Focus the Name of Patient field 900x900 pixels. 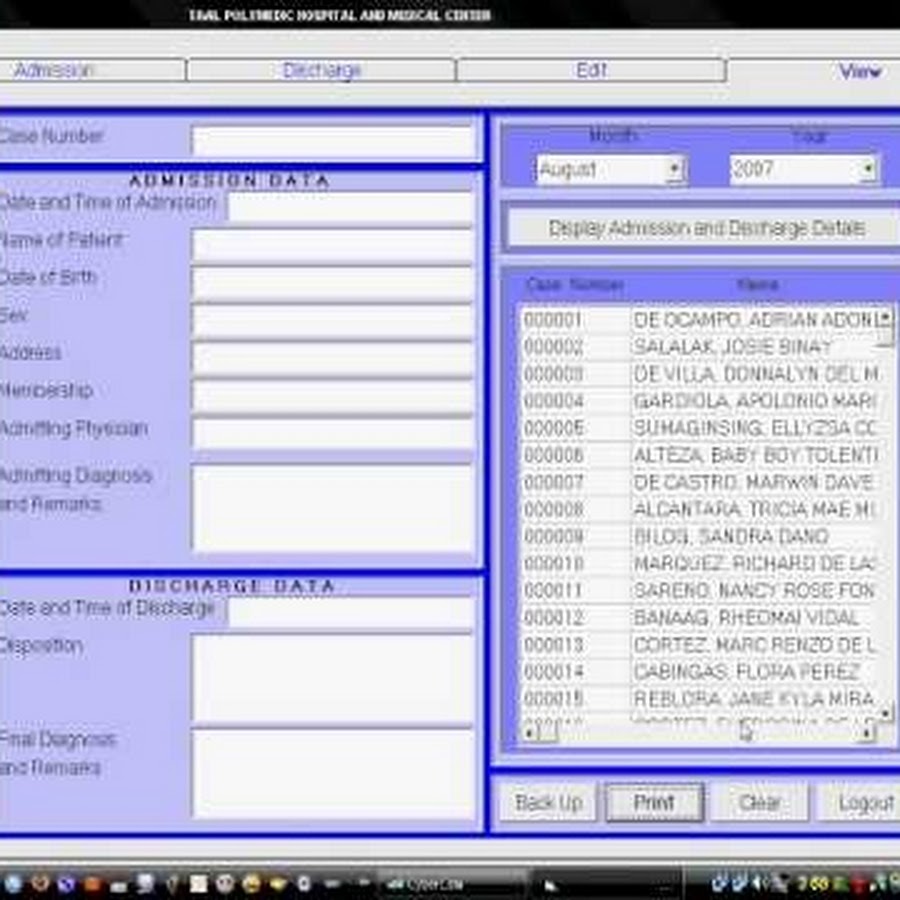point(333,246)
